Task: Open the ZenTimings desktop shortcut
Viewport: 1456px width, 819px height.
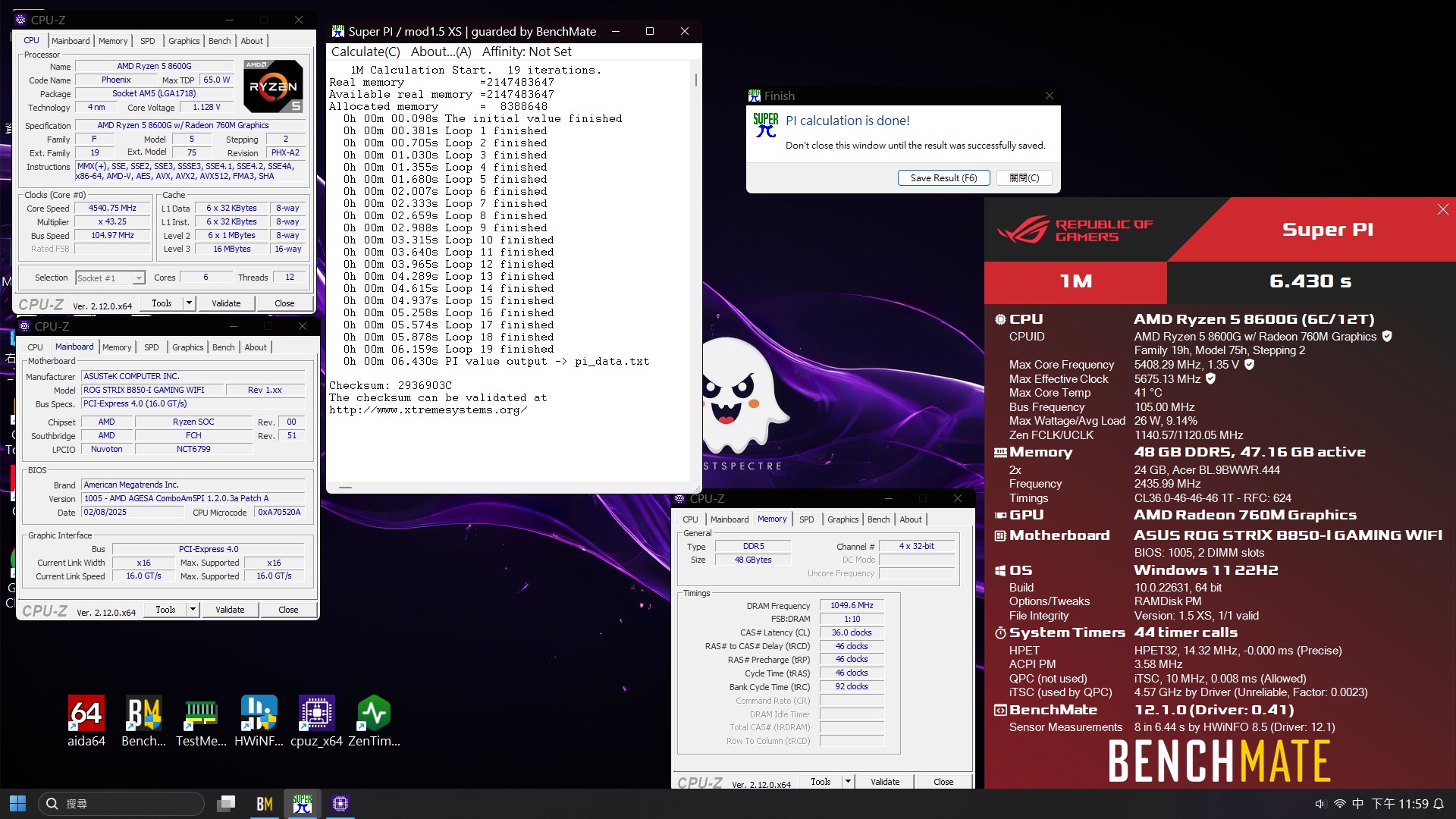Action: 374,720
